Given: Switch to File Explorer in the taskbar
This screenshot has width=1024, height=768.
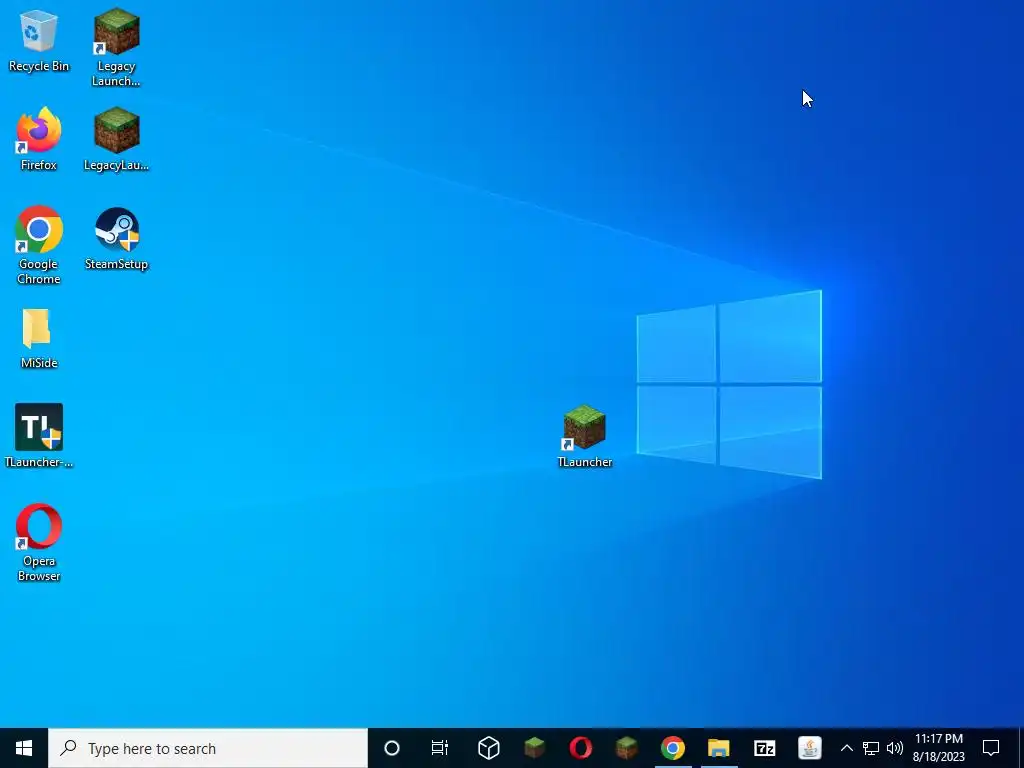Looking at the screenshot, I should pos(718,748).
